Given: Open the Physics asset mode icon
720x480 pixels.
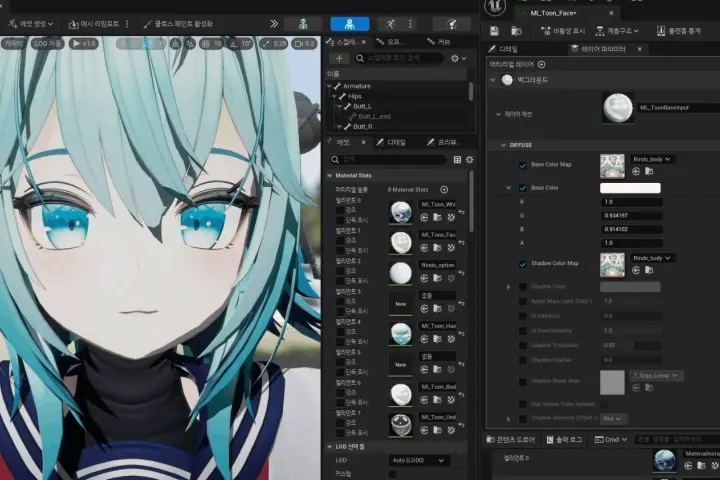Looking at the screenshot, I should [452, 24].
